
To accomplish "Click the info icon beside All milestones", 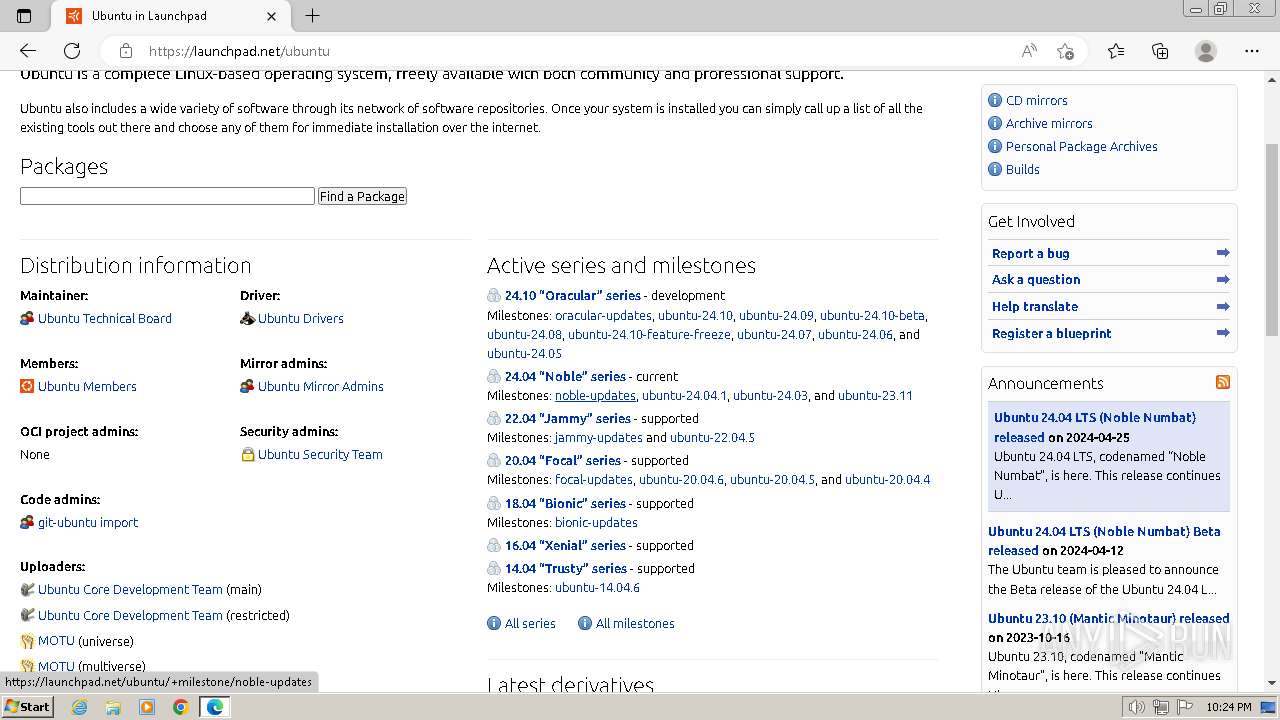I will (x=585, y=623).
